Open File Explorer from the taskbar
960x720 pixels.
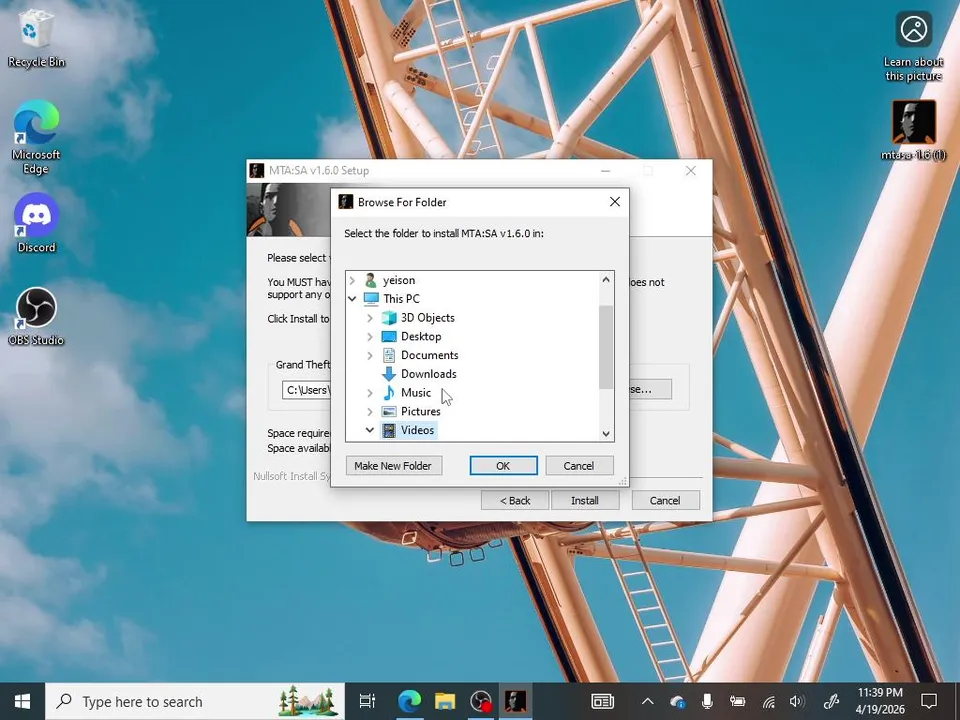445,702
